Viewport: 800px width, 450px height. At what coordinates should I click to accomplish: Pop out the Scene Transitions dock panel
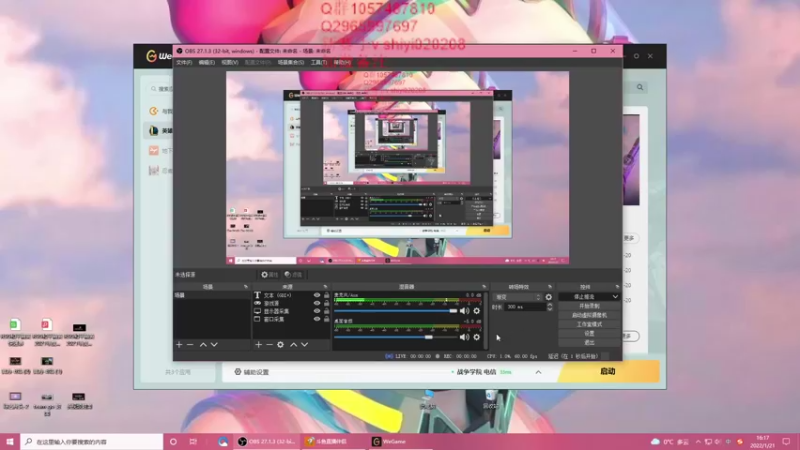point(549,287)
